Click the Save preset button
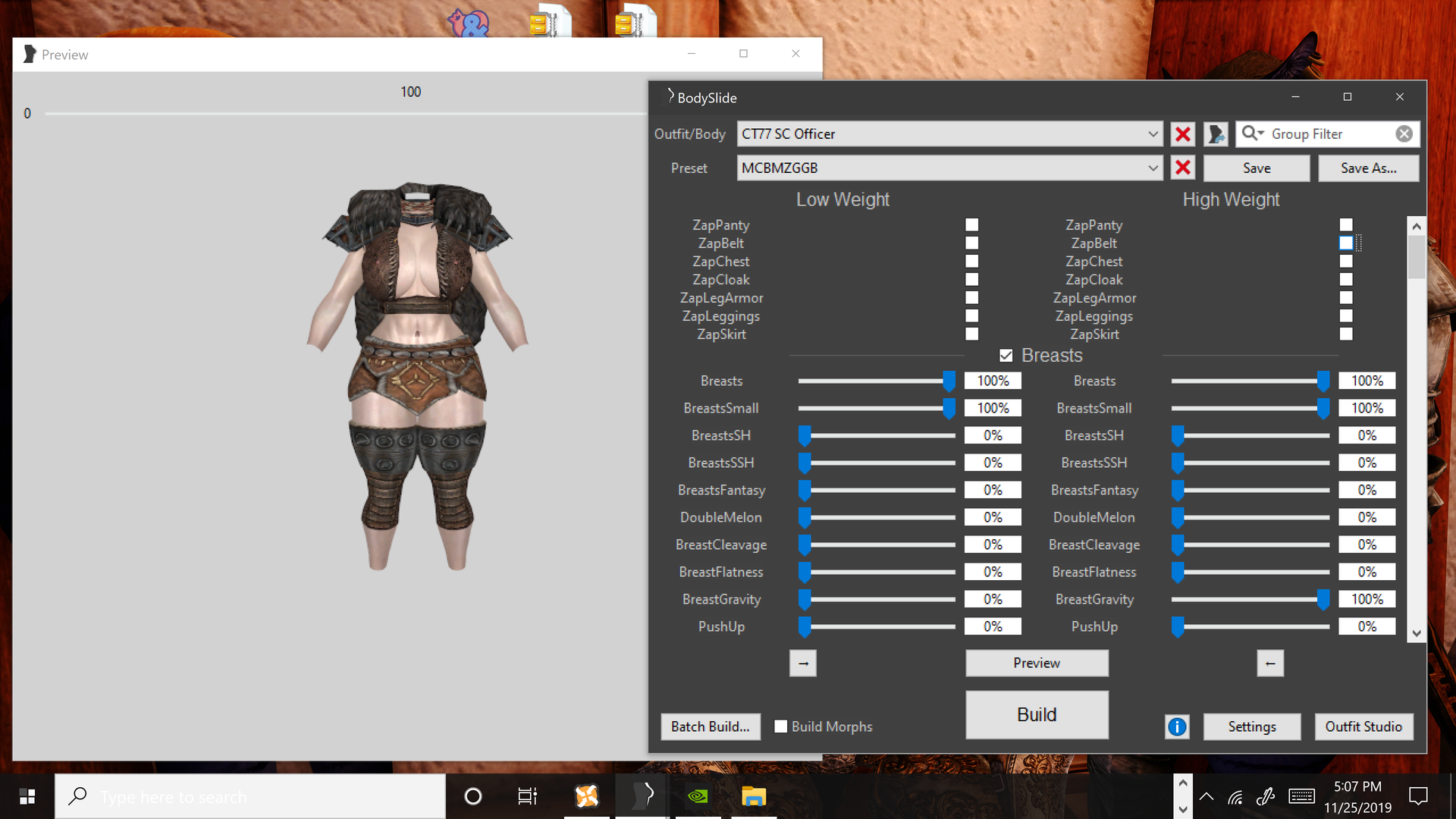This screenshot has width=1456, height=819. pyautogui.click(x=1257, y=168)
